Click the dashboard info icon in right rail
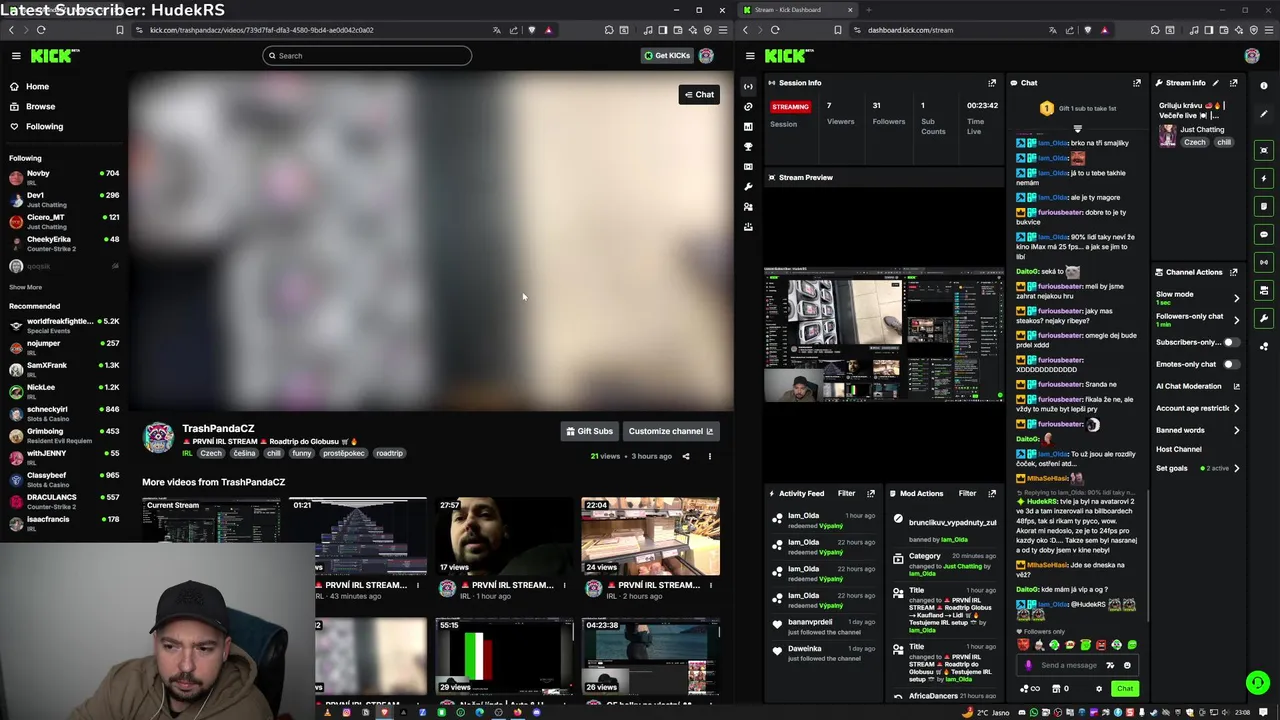 click(1264, 84)
